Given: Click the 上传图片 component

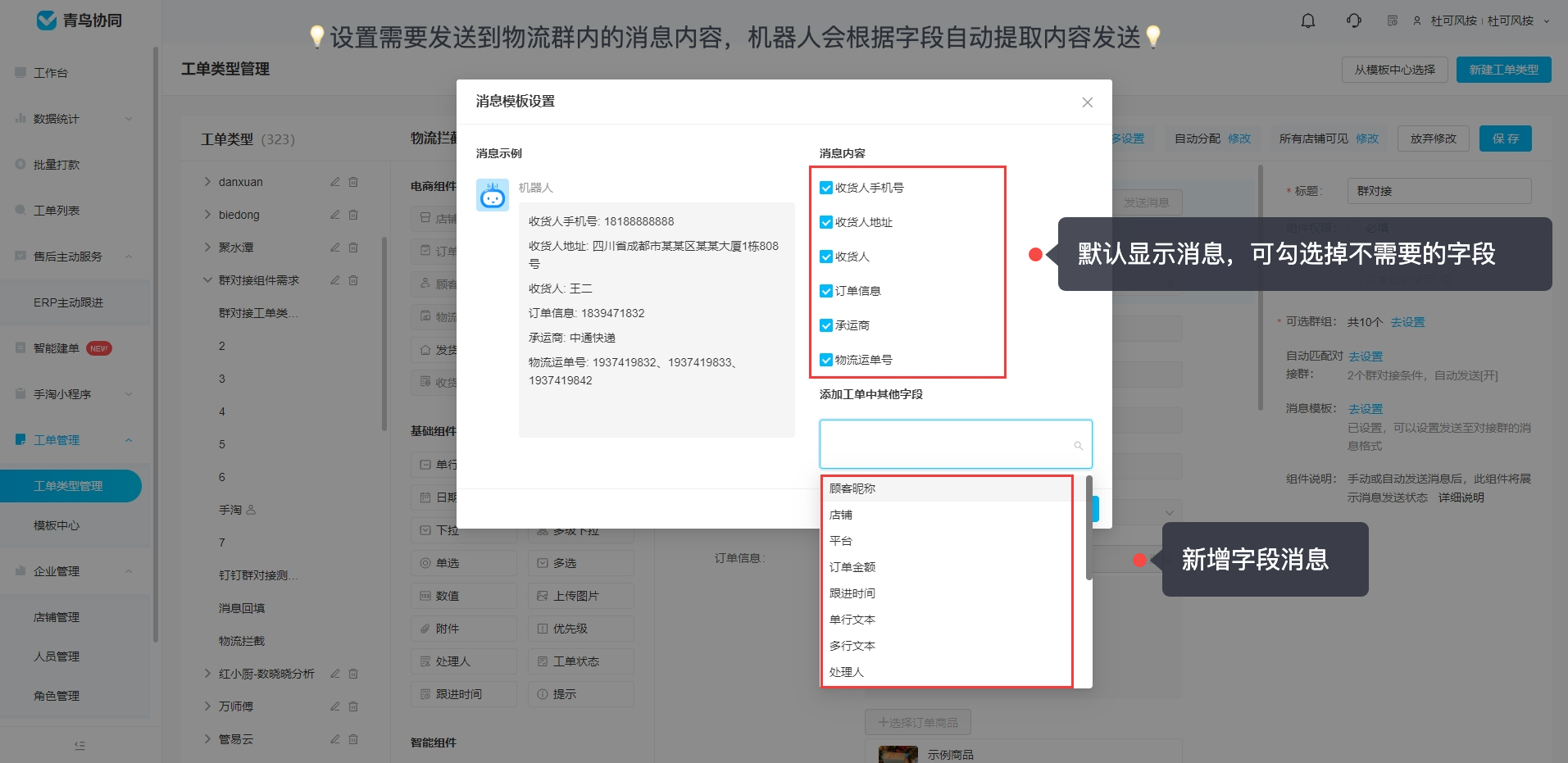Looking at the screenshot, I should click(580, 596).
